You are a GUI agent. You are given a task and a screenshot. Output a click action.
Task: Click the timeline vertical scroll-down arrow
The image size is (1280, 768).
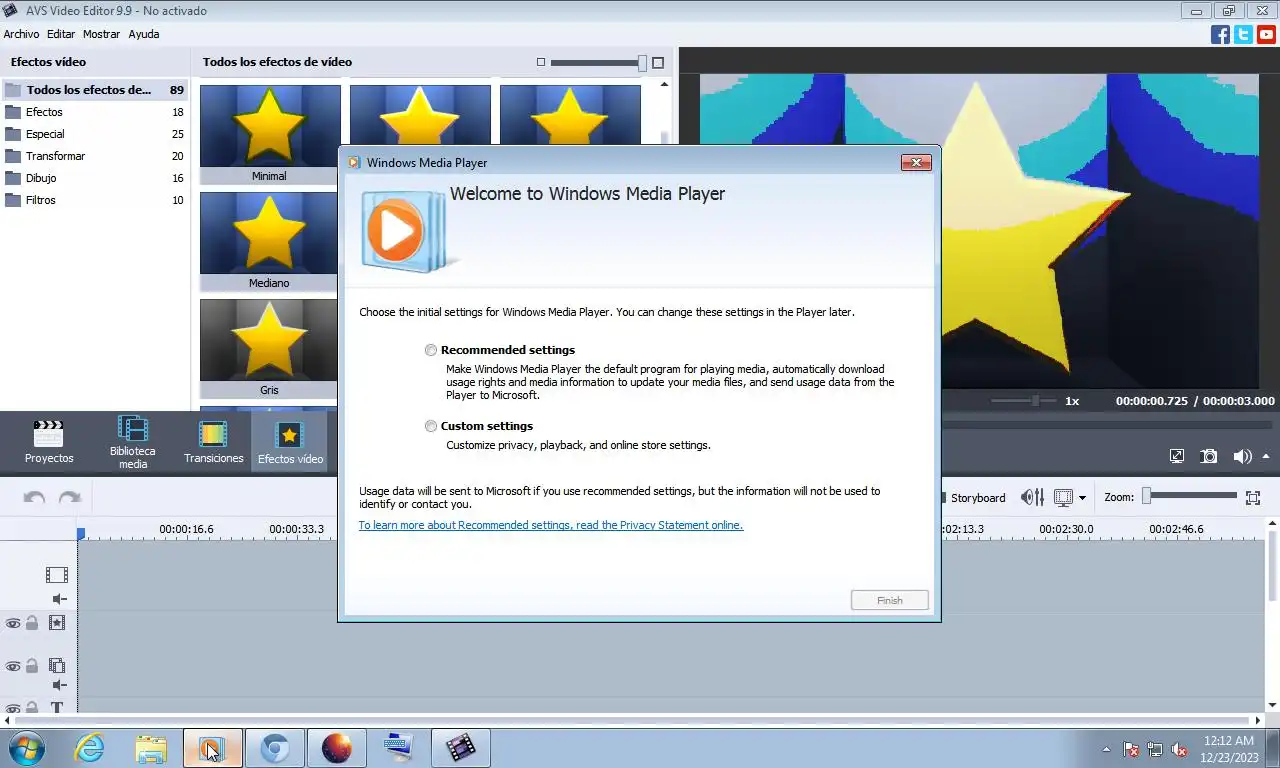coord(1273,706)
